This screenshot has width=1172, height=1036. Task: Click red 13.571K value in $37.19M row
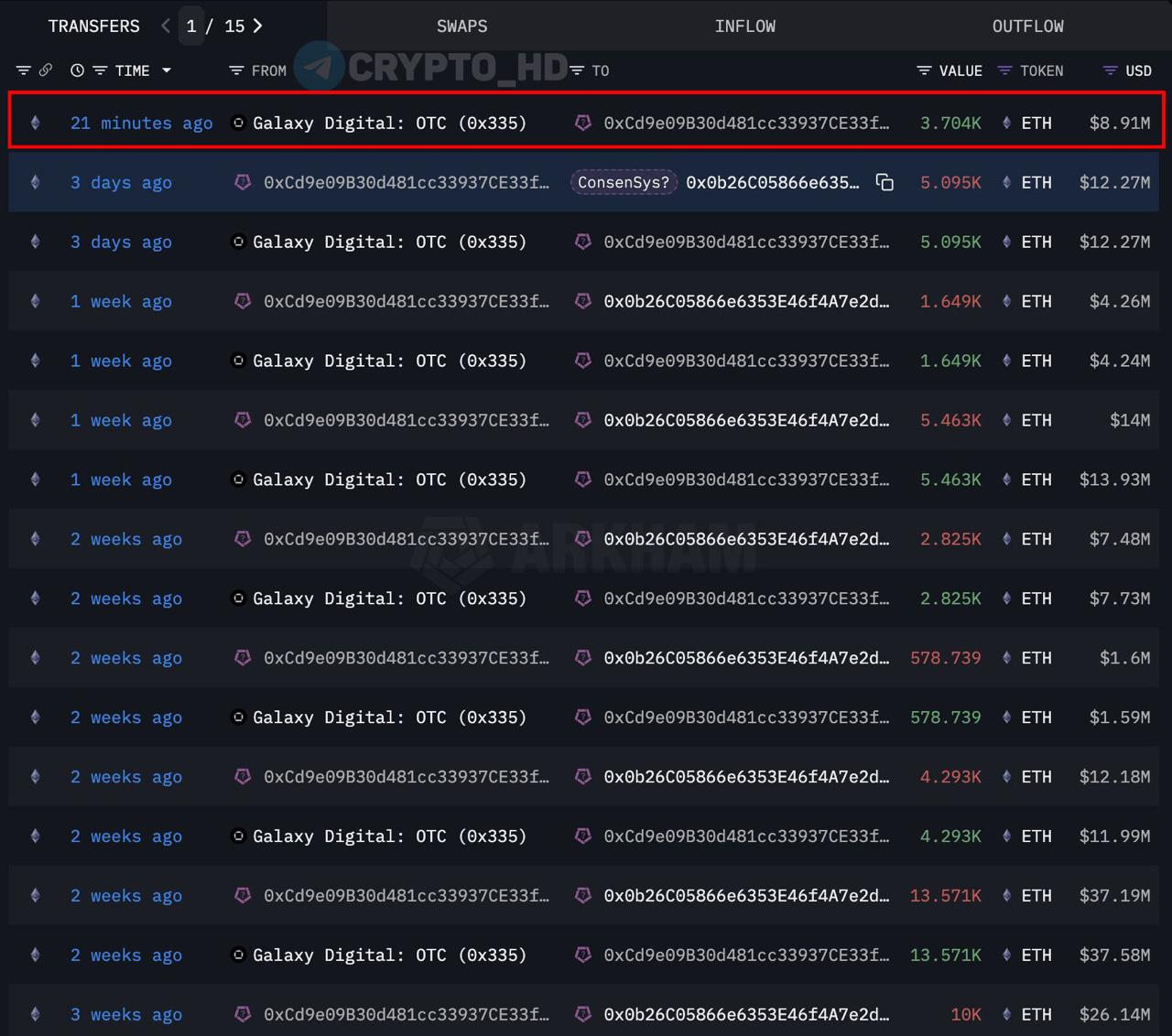click(x=945, y=896)
